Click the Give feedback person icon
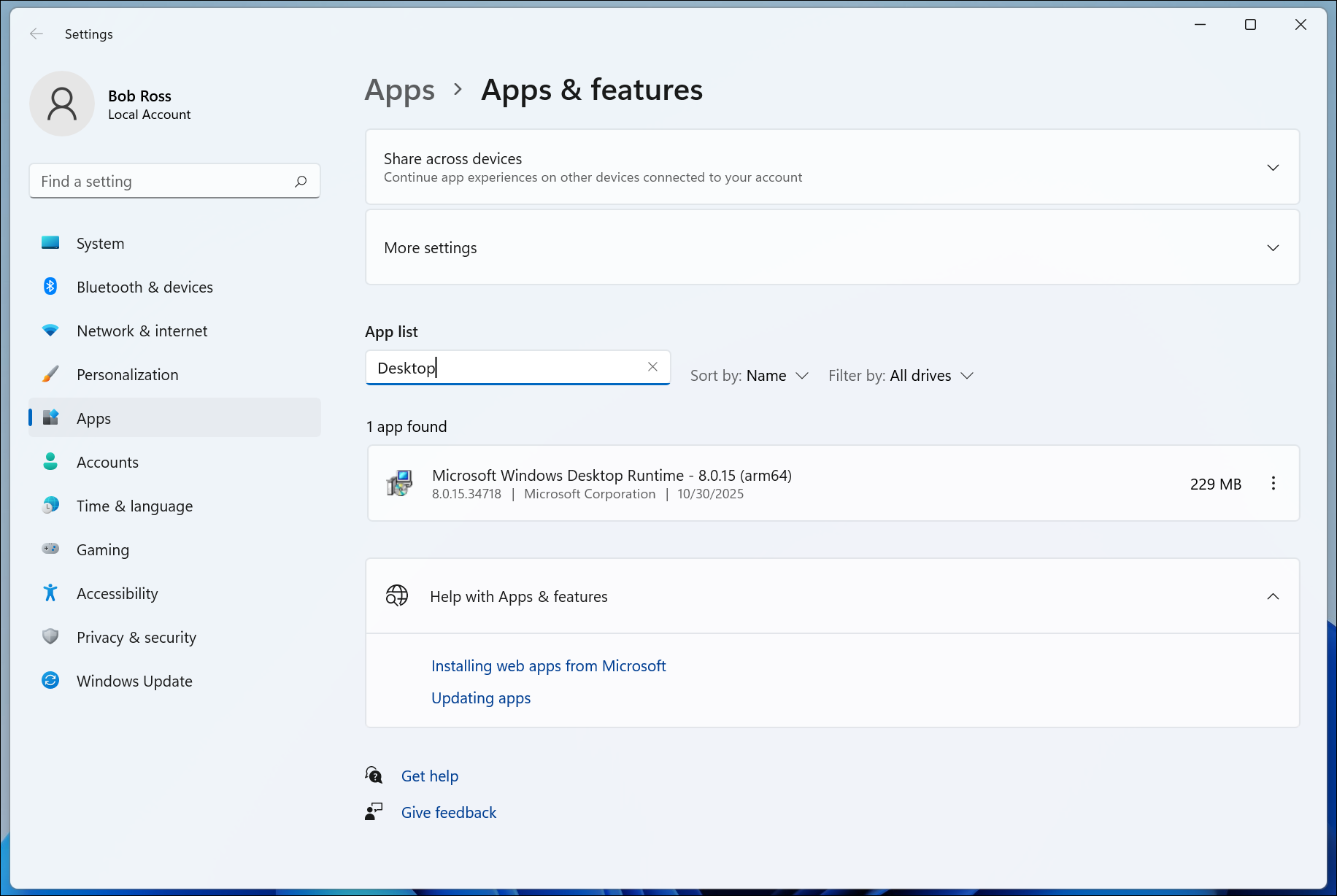 [x=374, y=812]
